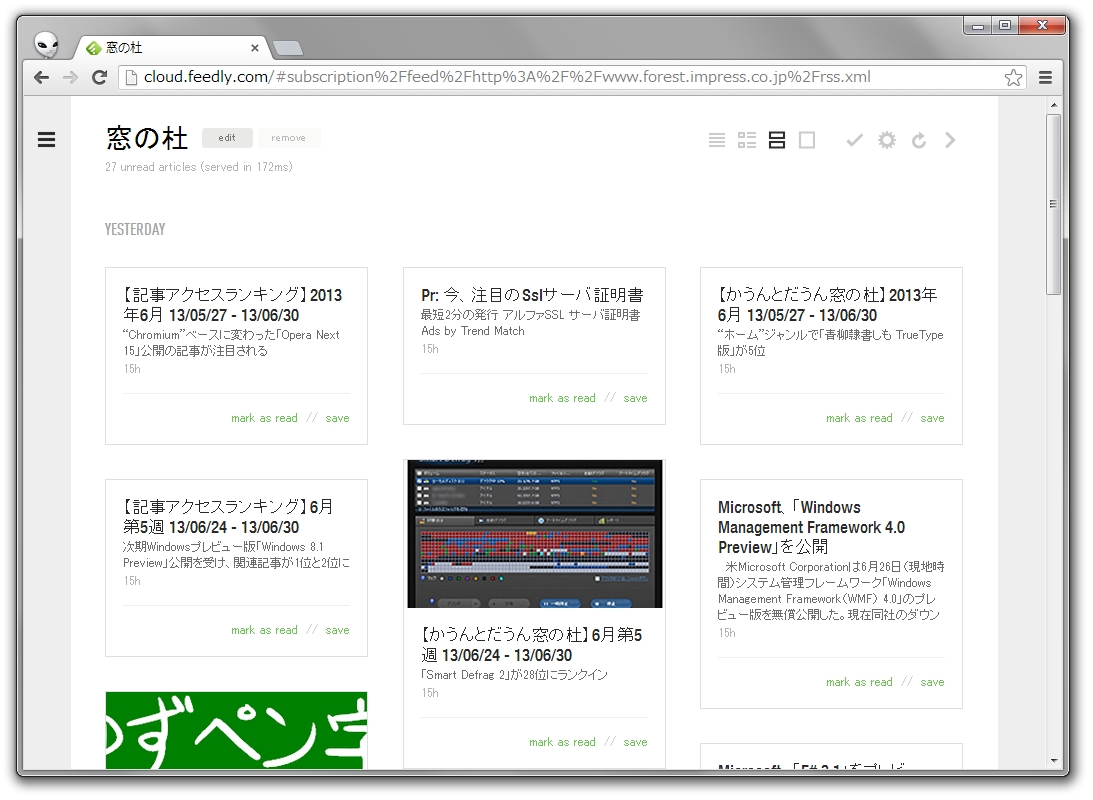
Task: Toggle the bookmark star in address bar
Action: [x=1013, y=76]
